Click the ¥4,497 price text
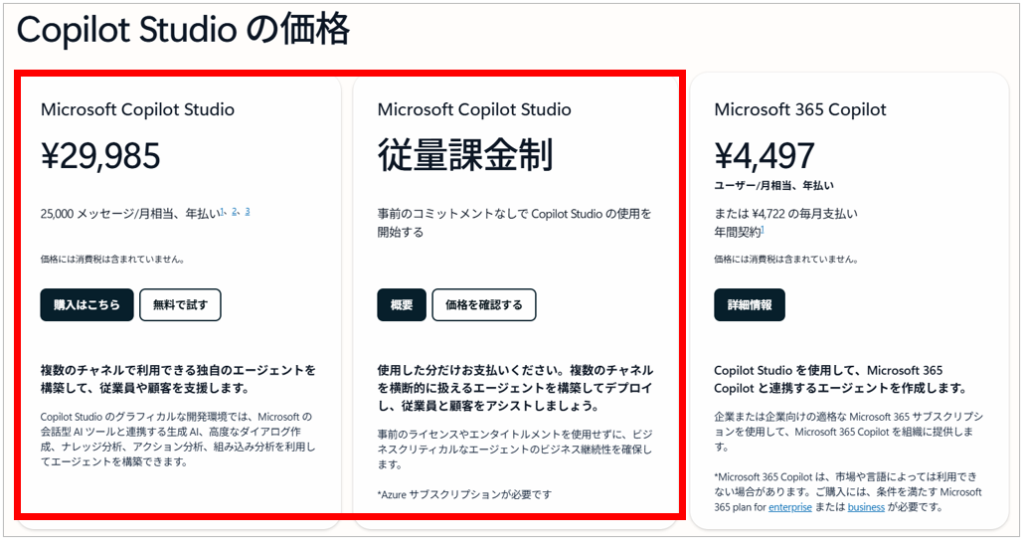 click(x=764, y=156)
